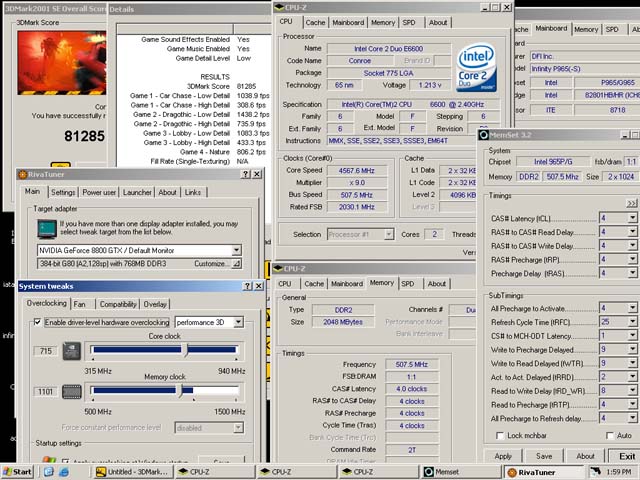Click the system tray icon beside the clock
Screen dimensions: 640x480
[x=595, y=472]
